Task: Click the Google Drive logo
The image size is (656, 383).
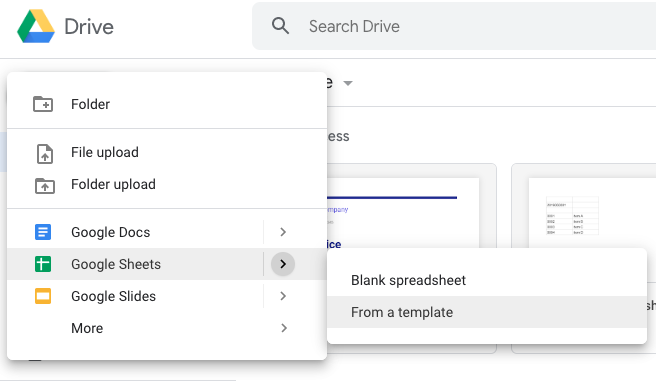Action: tap(36, 26)
